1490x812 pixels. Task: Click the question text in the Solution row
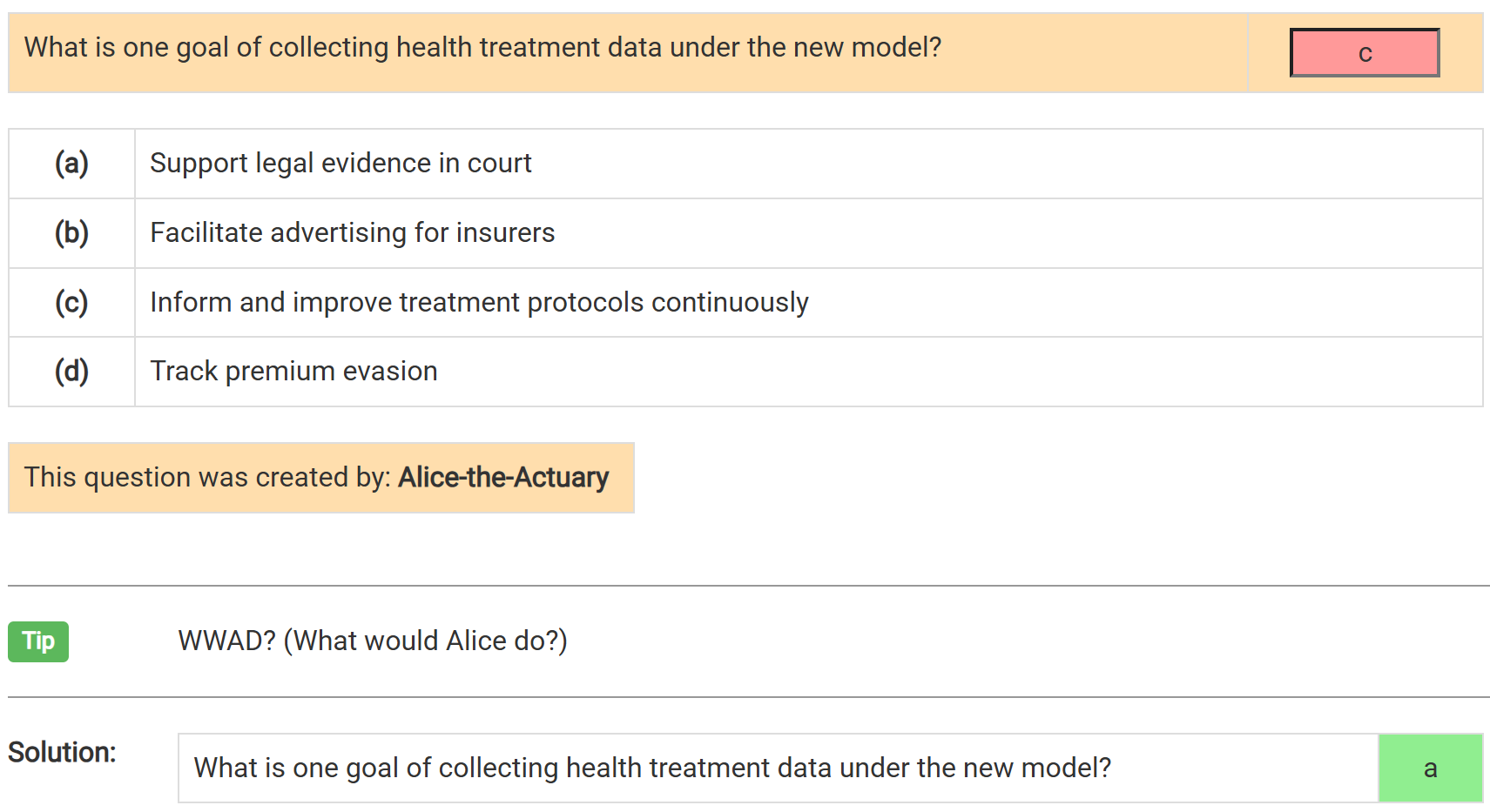tap(652, 768)
